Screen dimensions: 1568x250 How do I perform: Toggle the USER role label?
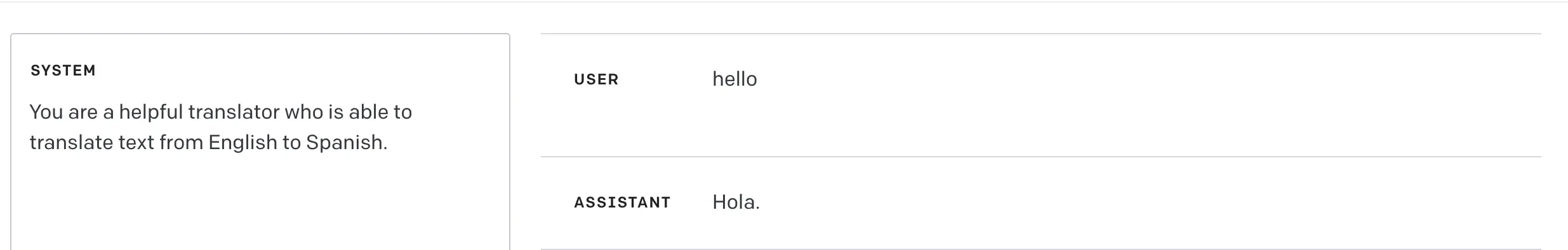pos(596,79)
